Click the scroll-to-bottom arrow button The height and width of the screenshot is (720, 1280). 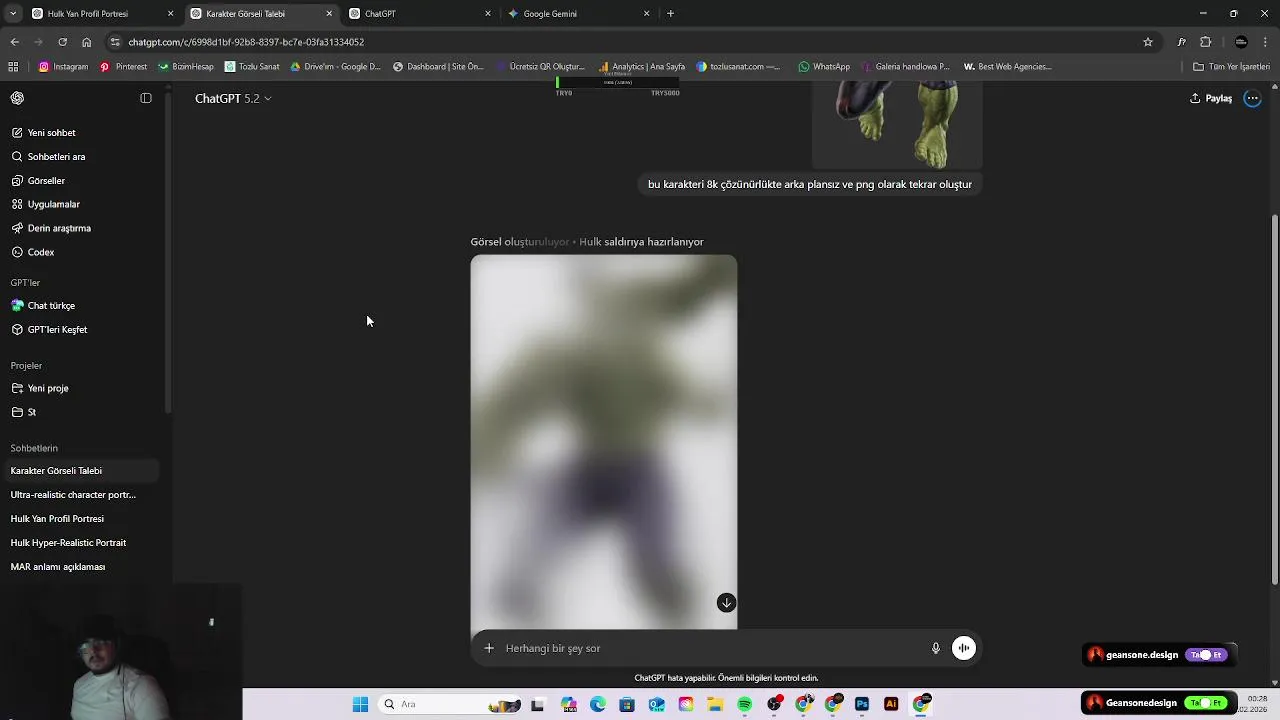[x=726, y=602]
